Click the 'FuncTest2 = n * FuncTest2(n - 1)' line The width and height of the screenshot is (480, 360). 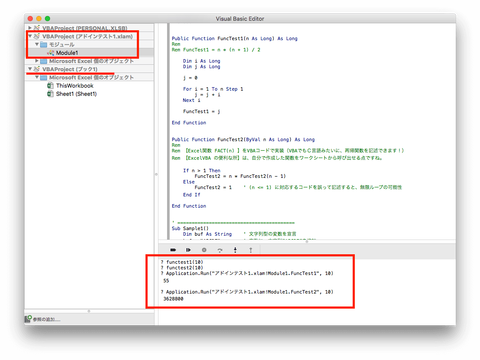[x=240, y=176]
